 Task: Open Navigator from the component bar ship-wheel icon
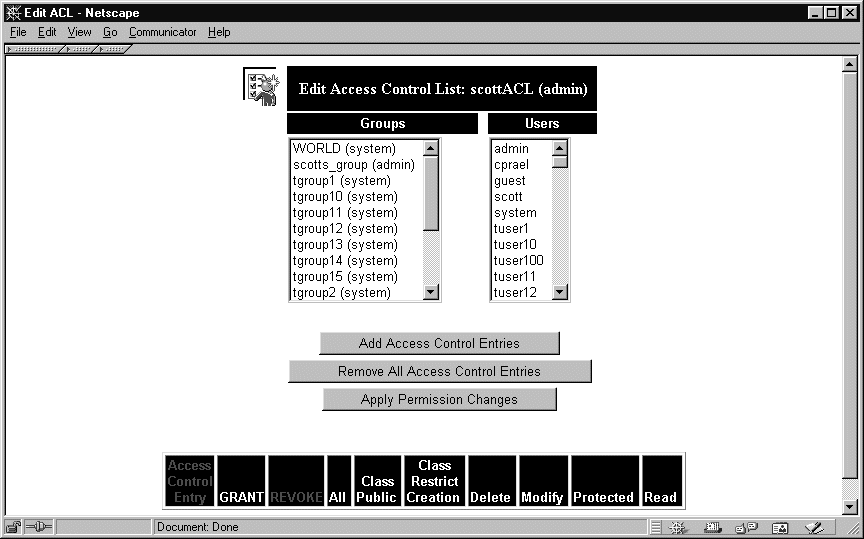coord(677,527)
